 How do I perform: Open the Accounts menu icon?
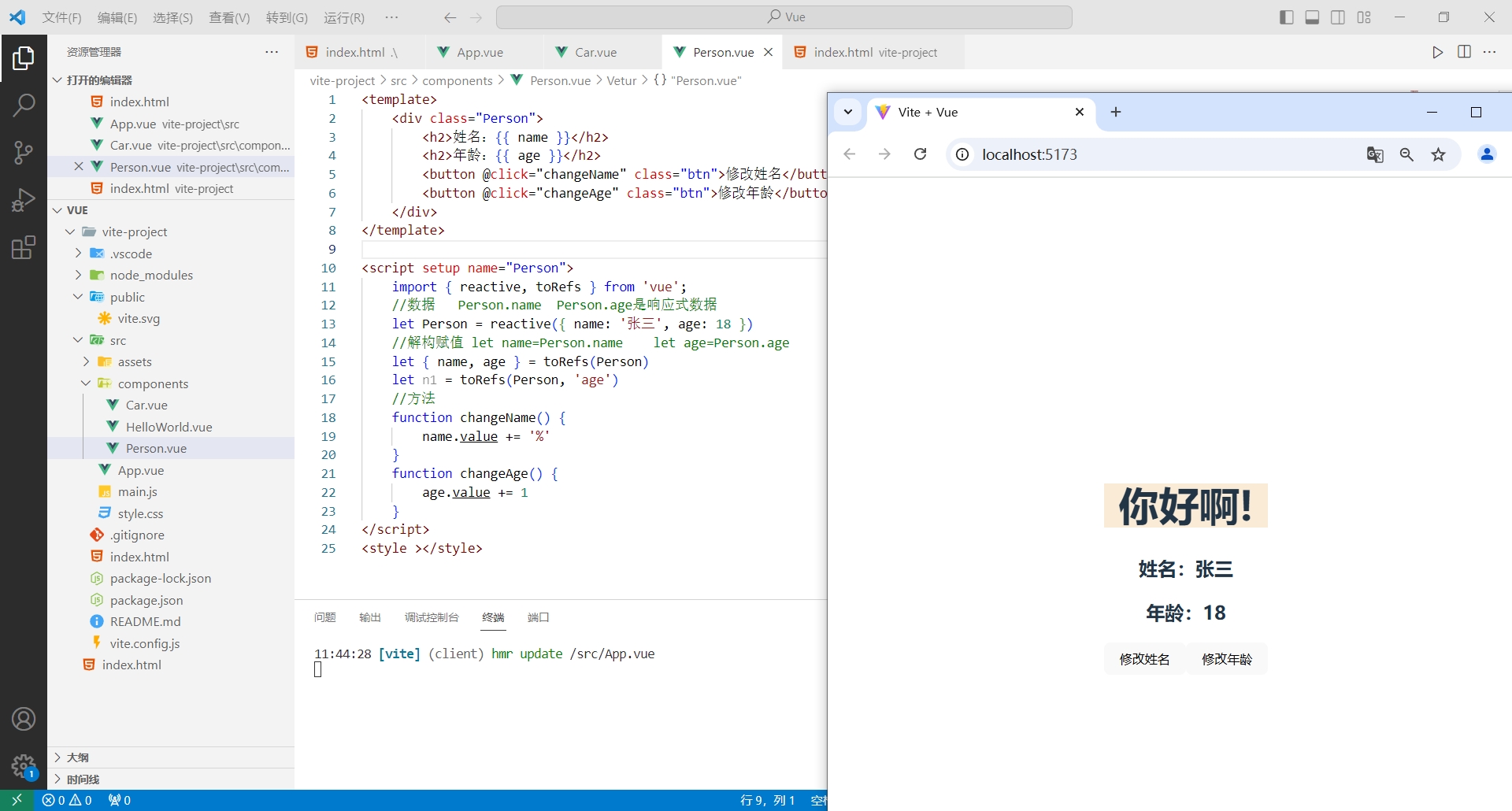tap(24, 719)
